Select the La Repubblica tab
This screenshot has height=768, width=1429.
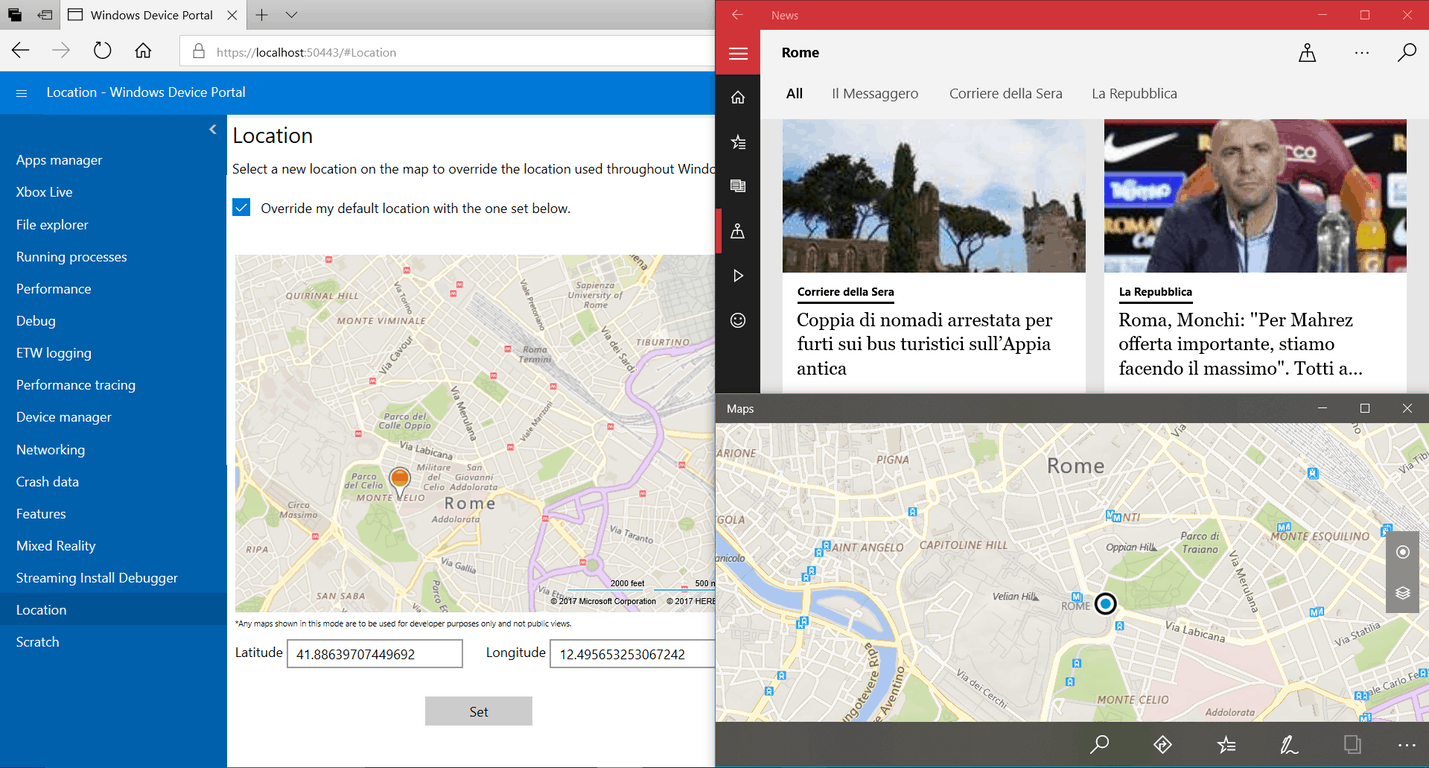(1134, 93)
